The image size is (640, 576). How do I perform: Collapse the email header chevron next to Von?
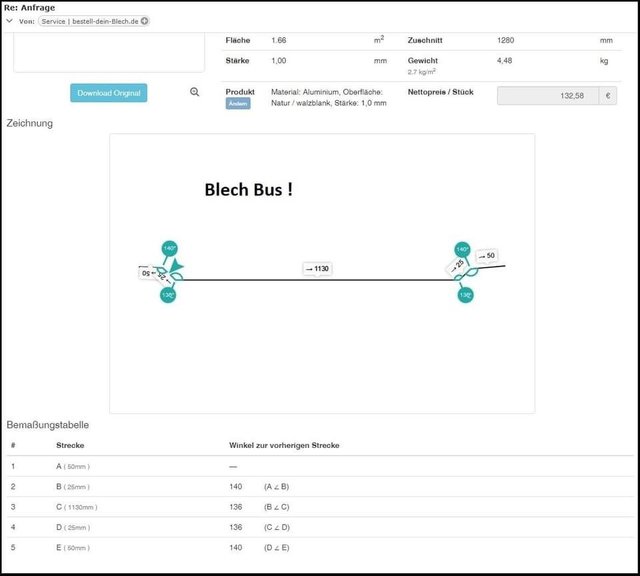(9, 21)
